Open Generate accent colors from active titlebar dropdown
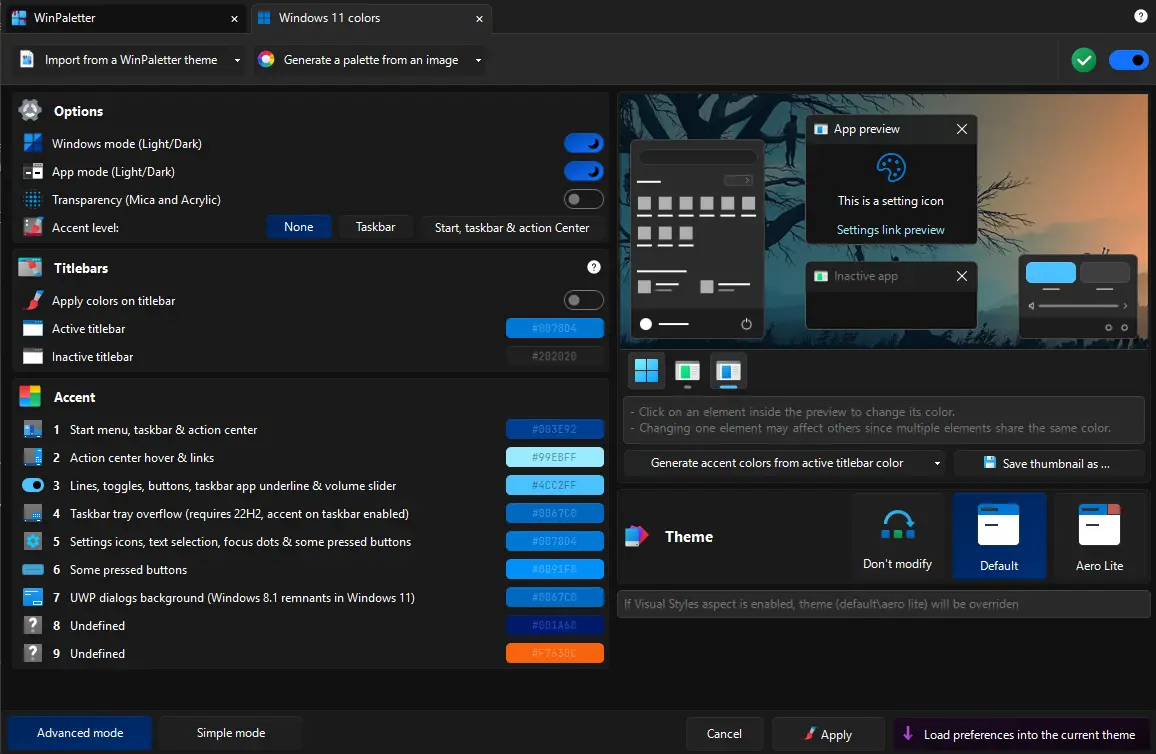Screen dimensions: 1156x754 (784, 463)
